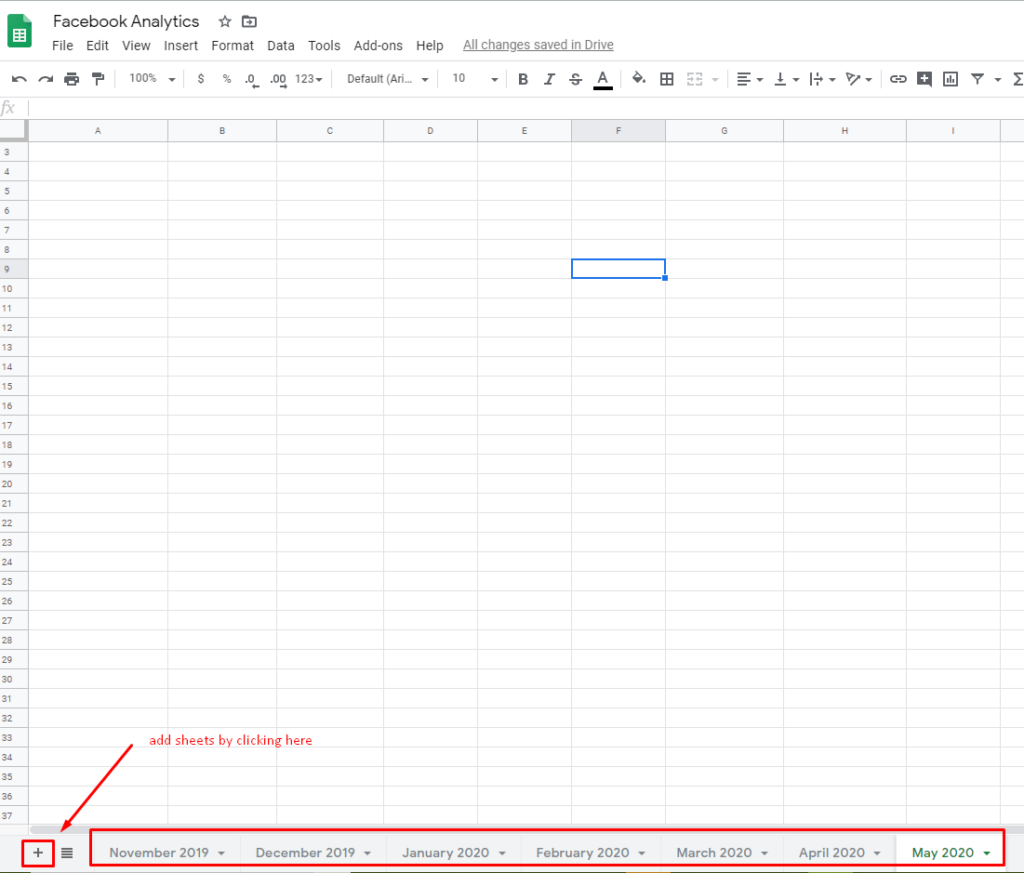The width and height of the screenshot is (1024, 873).
Task: Star the Facebook Analytics spreadsheet
Action: click(224, 21)
